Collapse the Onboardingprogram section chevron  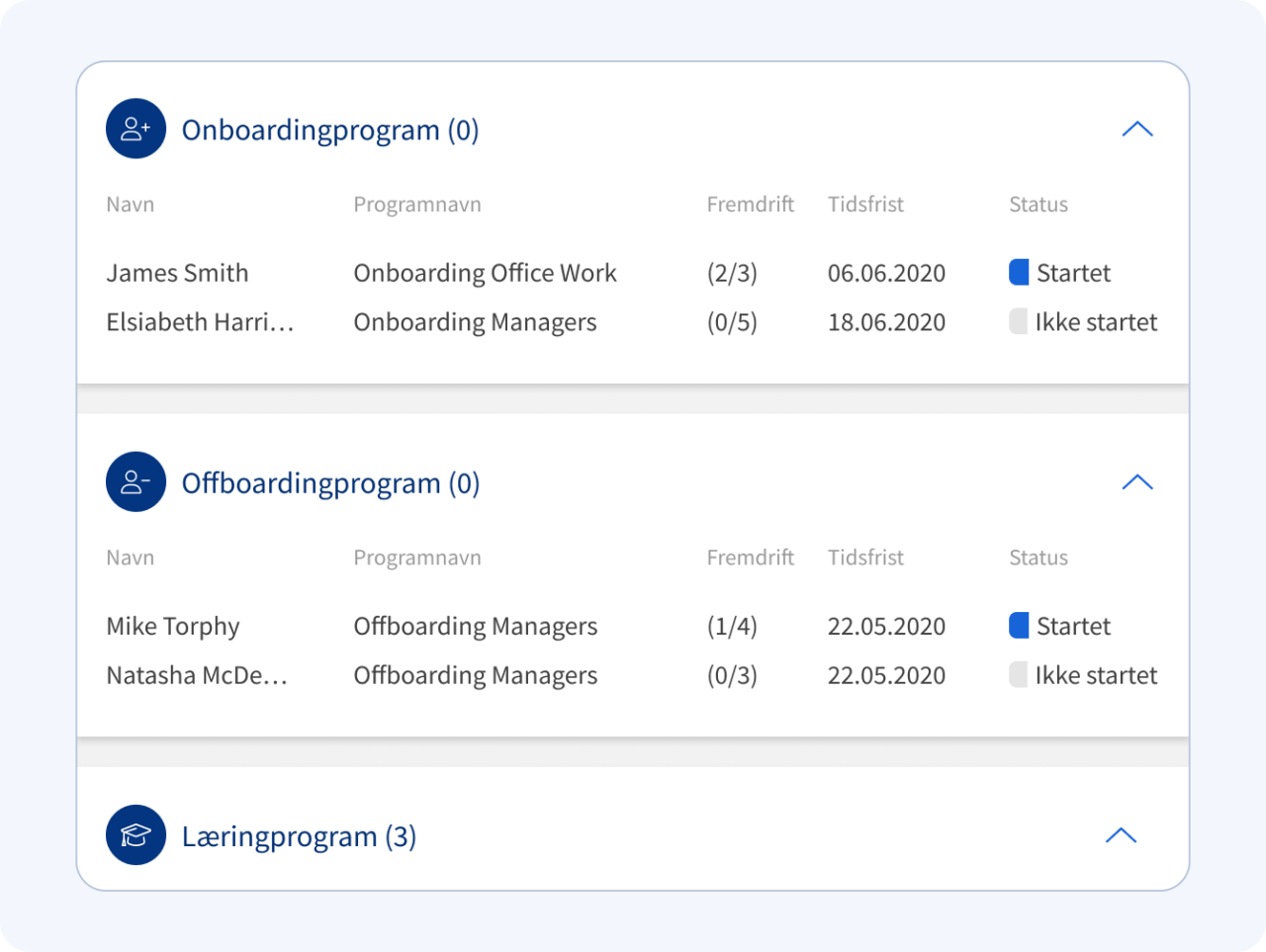click(1137, 130)
